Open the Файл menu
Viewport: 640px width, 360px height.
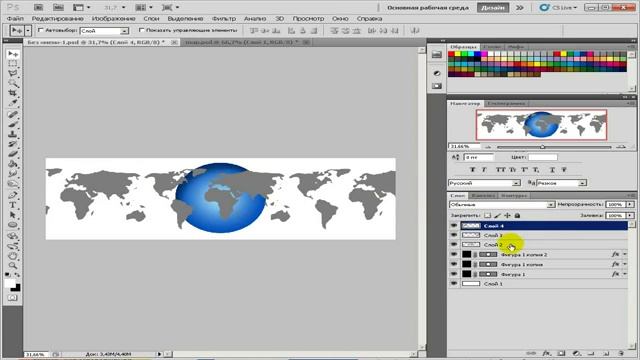coord(15,18)
